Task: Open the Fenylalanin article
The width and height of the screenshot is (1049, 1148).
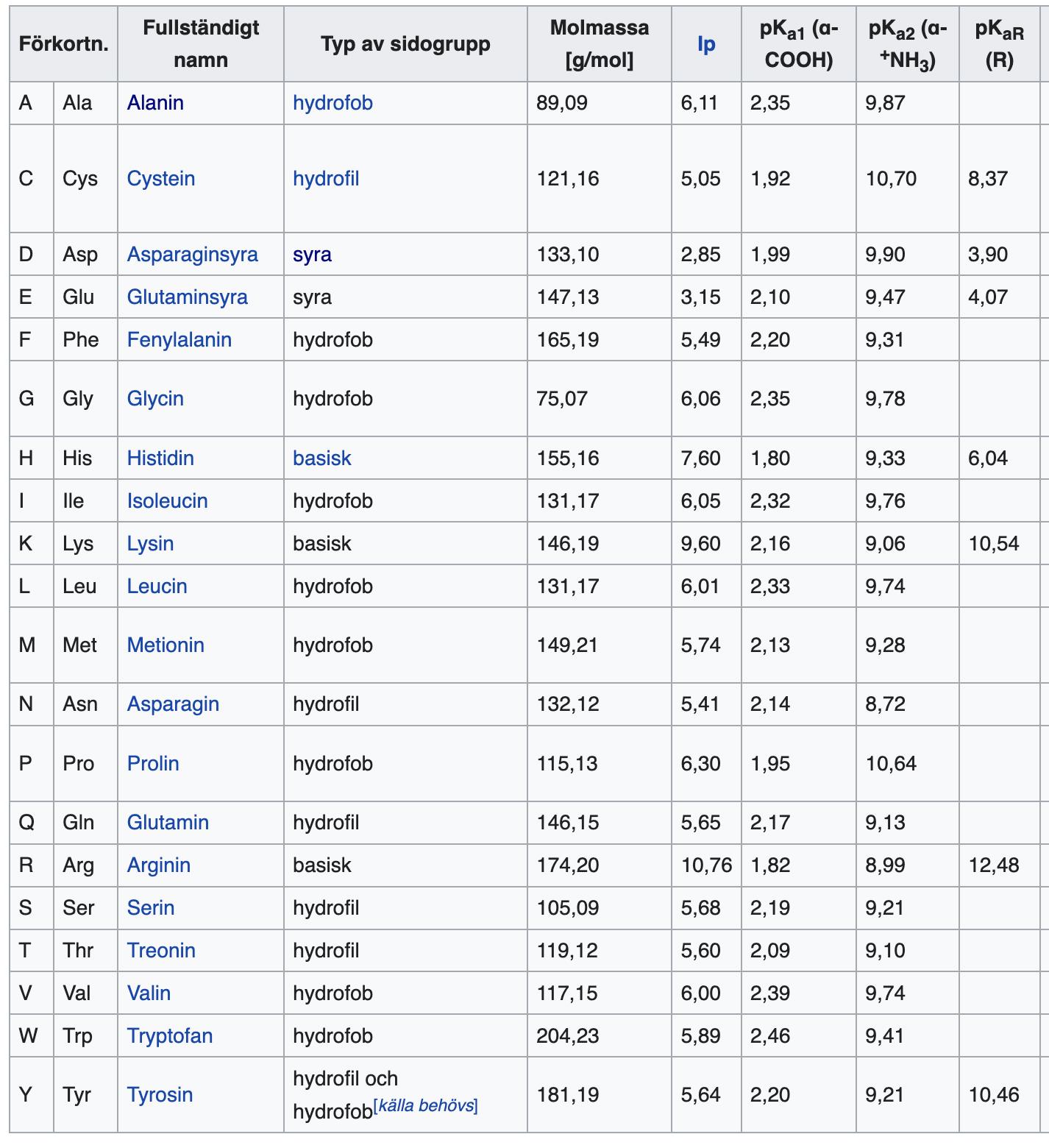Action: [179, 340]
